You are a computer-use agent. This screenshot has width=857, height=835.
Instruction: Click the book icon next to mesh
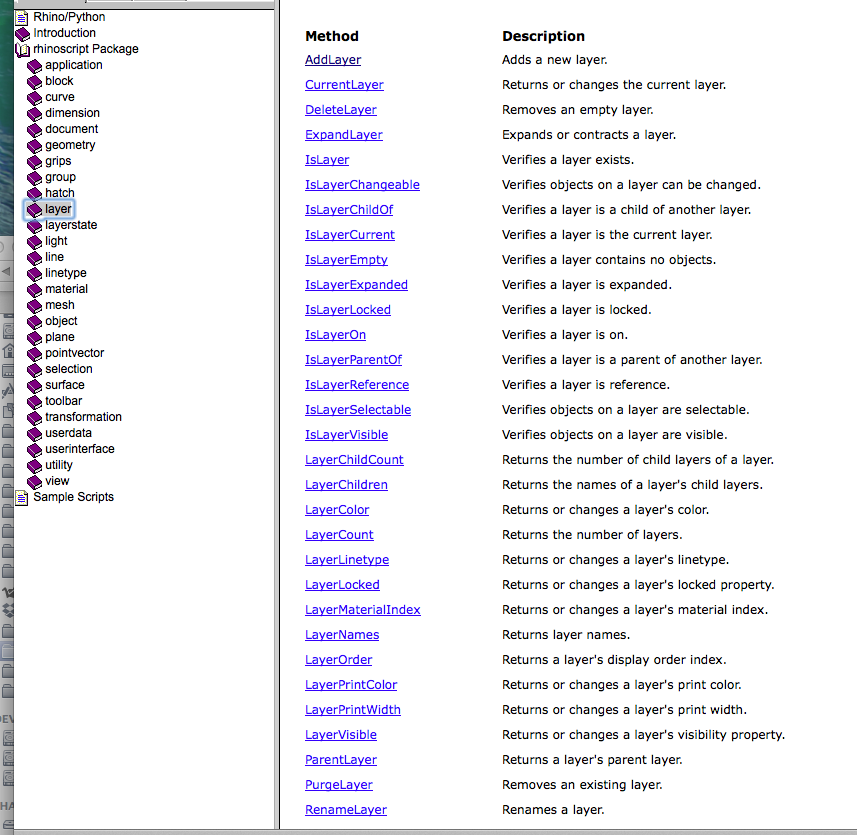click(x=34, y=306)
